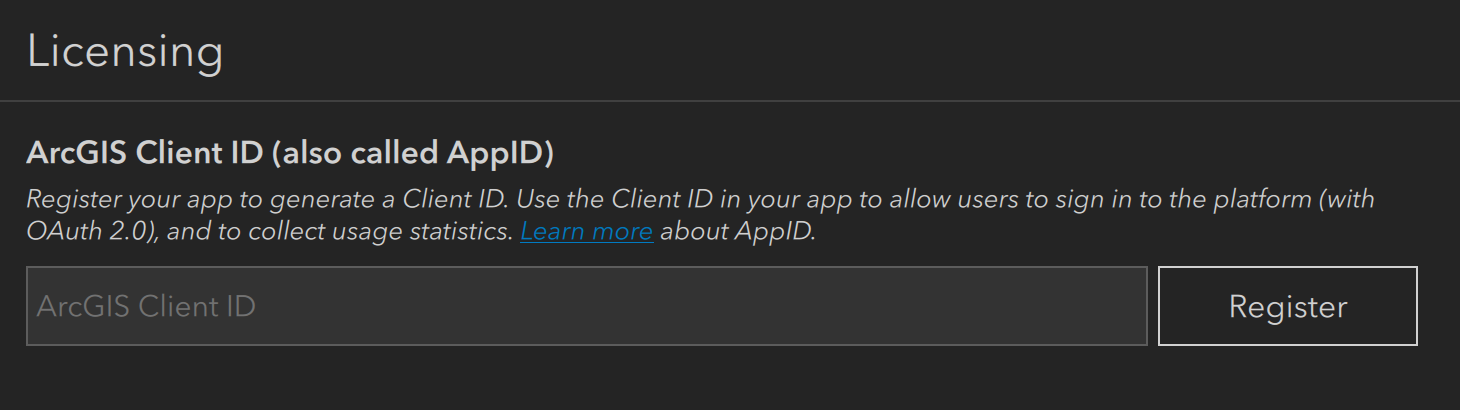Click the Licensing section heading
Viewport: 1460px width, 410px height.
[x=125, y=52]
